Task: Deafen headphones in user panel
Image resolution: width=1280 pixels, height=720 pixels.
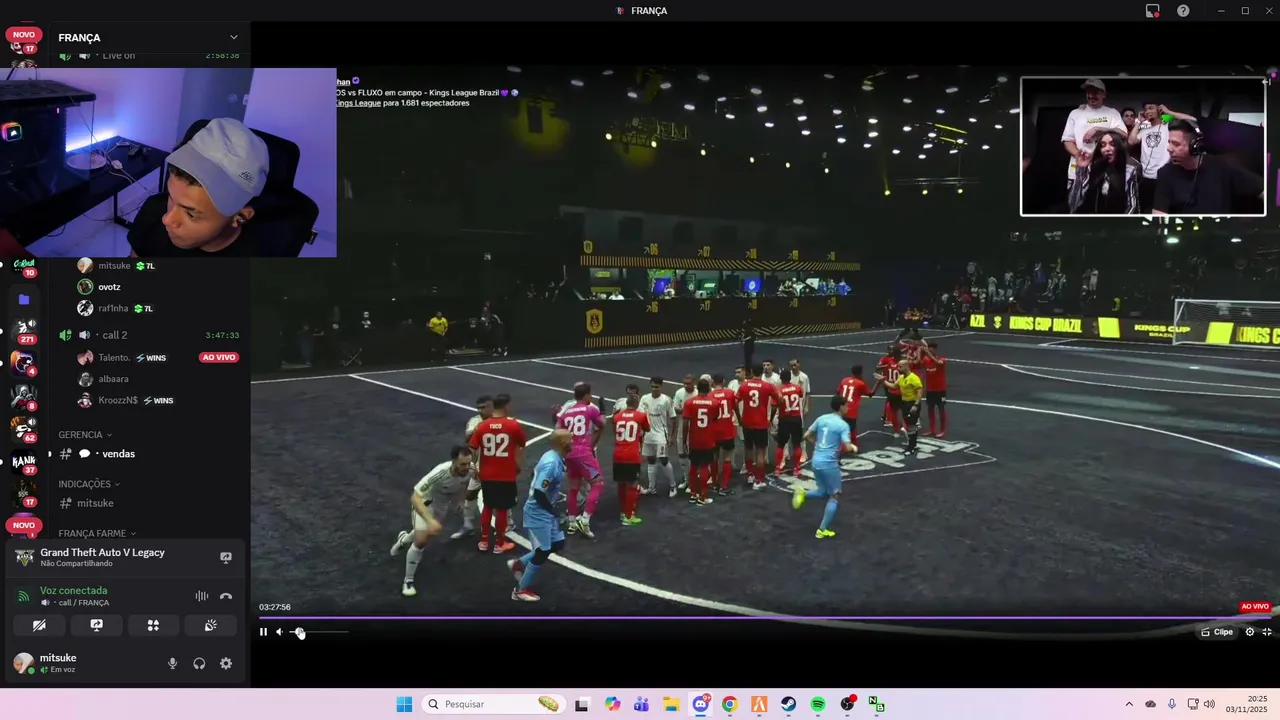Action: click(199, 663)
